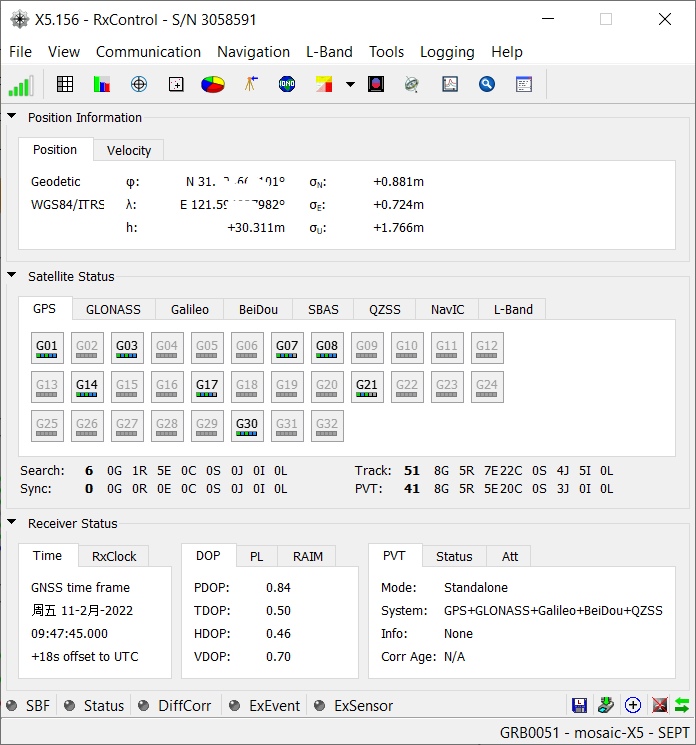Open the graph plot window icon
696x745 pixels.
450,85
